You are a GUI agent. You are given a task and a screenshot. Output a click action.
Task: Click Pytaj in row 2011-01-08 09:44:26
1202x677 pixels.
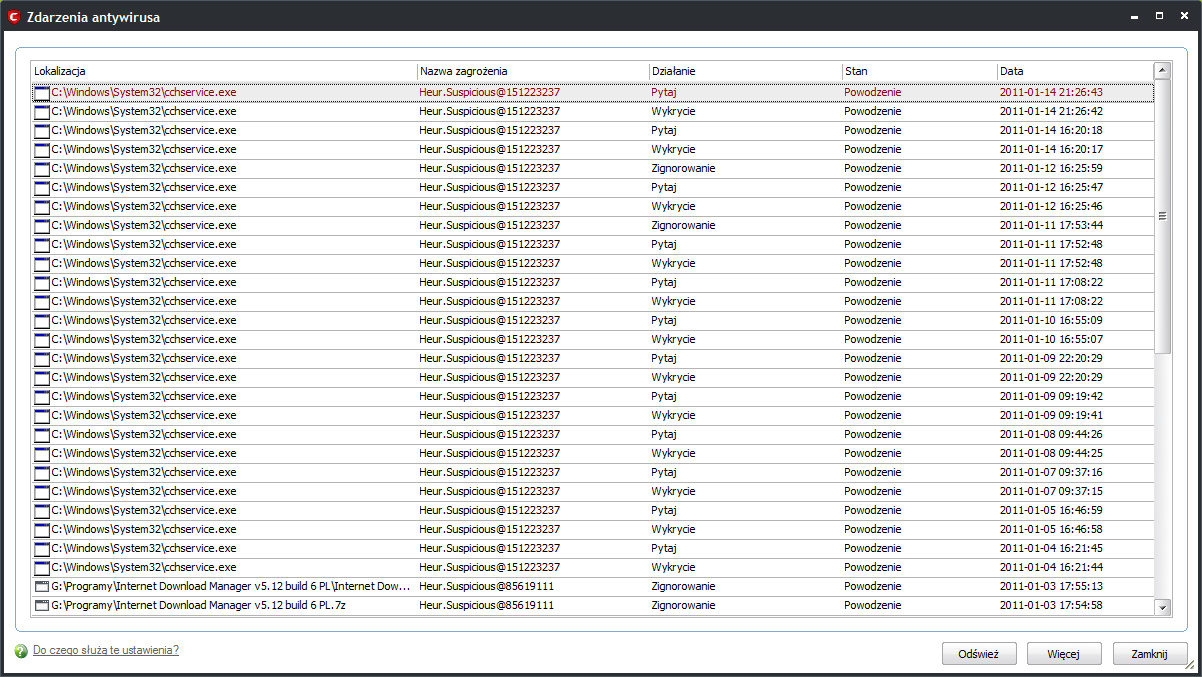pyautogui.click(x=664, y=434)
